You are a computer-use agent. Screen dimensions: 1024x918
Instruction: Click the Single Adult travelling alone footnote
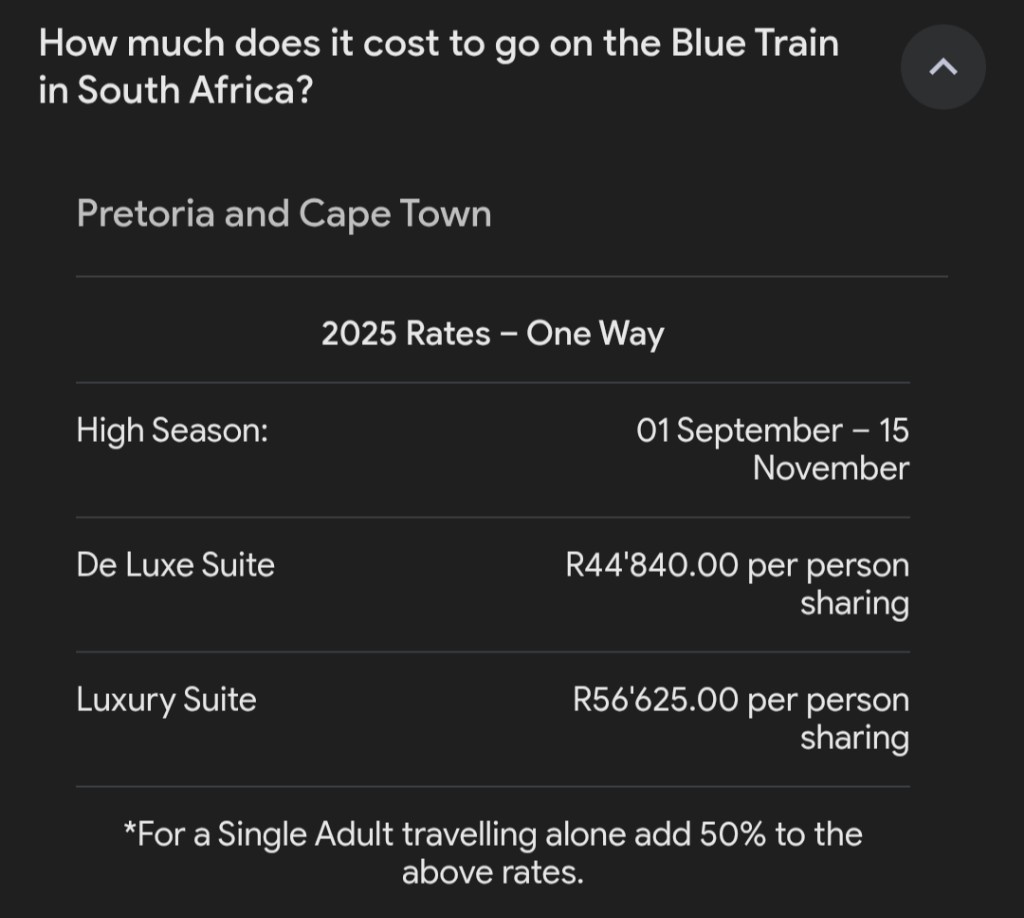coord(492,853)
